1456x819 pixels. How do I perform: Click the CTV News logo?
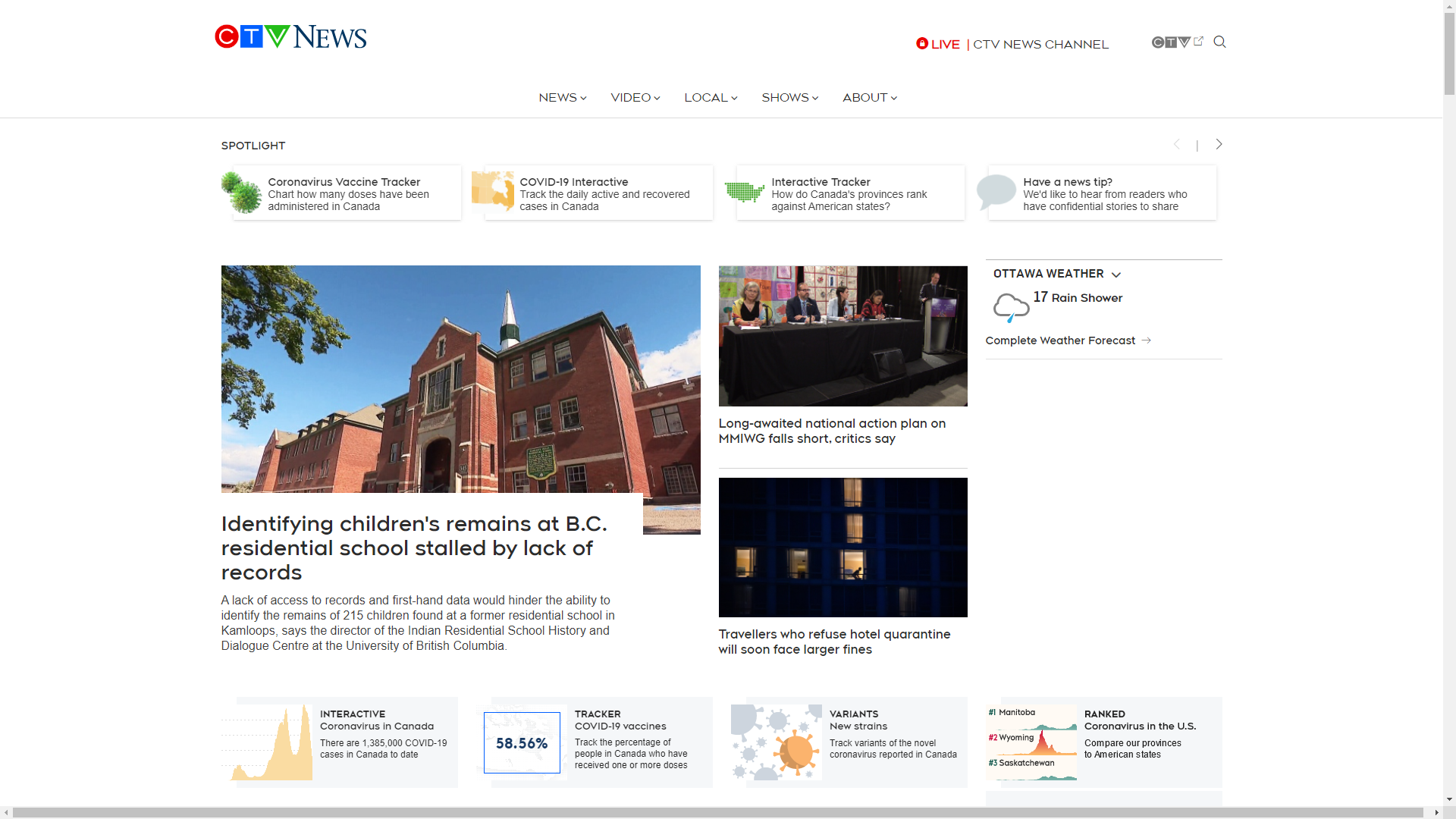coord(290,36)
